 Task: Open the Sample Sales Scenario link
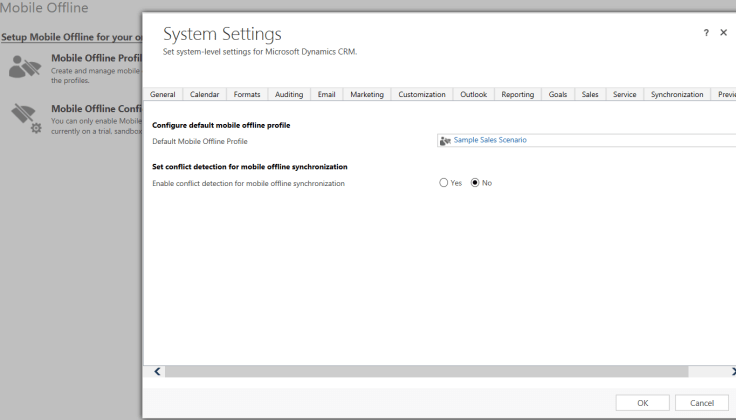click(x=490, y=141)
